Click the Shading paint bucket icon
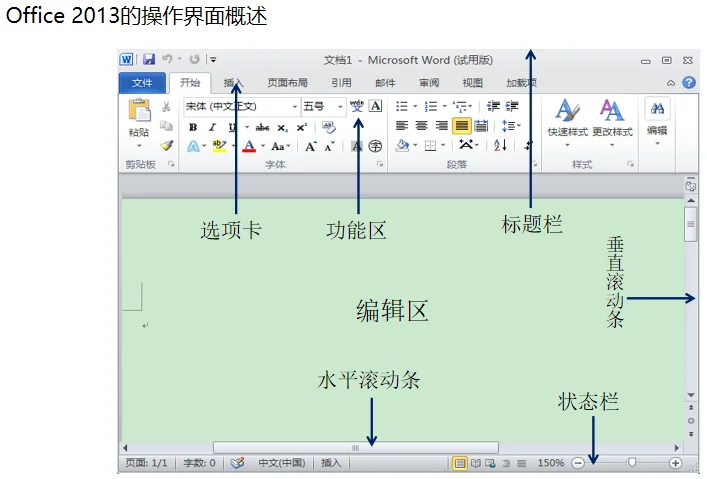Screen dimensions: 707x479 402,145
